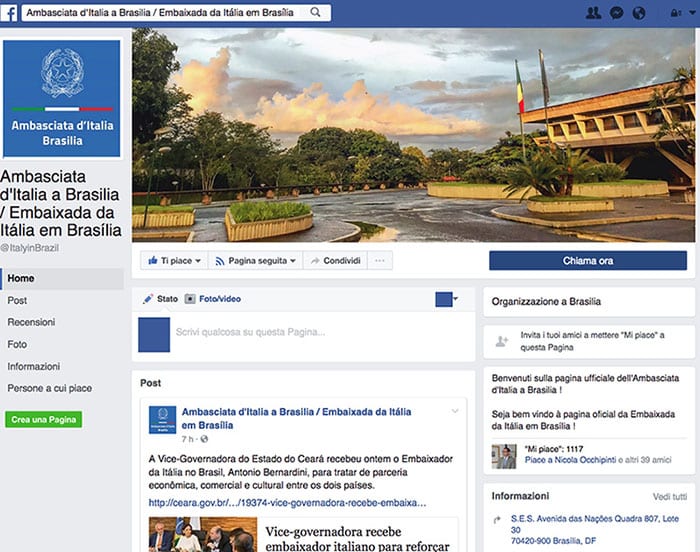The width and height of the screenshot is (700, 552).
Task: Click the @ItalyinBrazil handle
Action: click(29, 248)
